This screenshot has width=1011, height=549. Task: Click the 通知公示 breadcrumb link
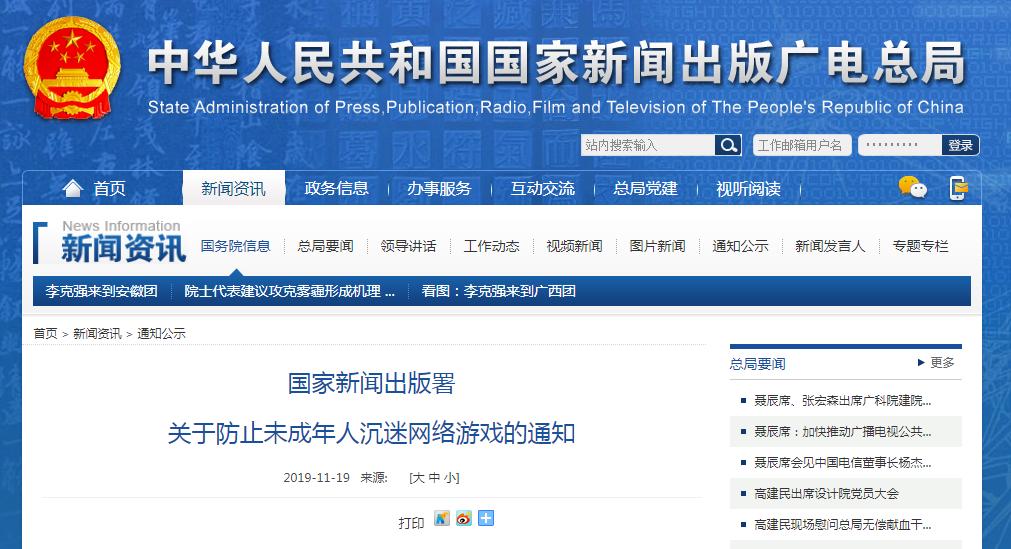pos(161,334)
